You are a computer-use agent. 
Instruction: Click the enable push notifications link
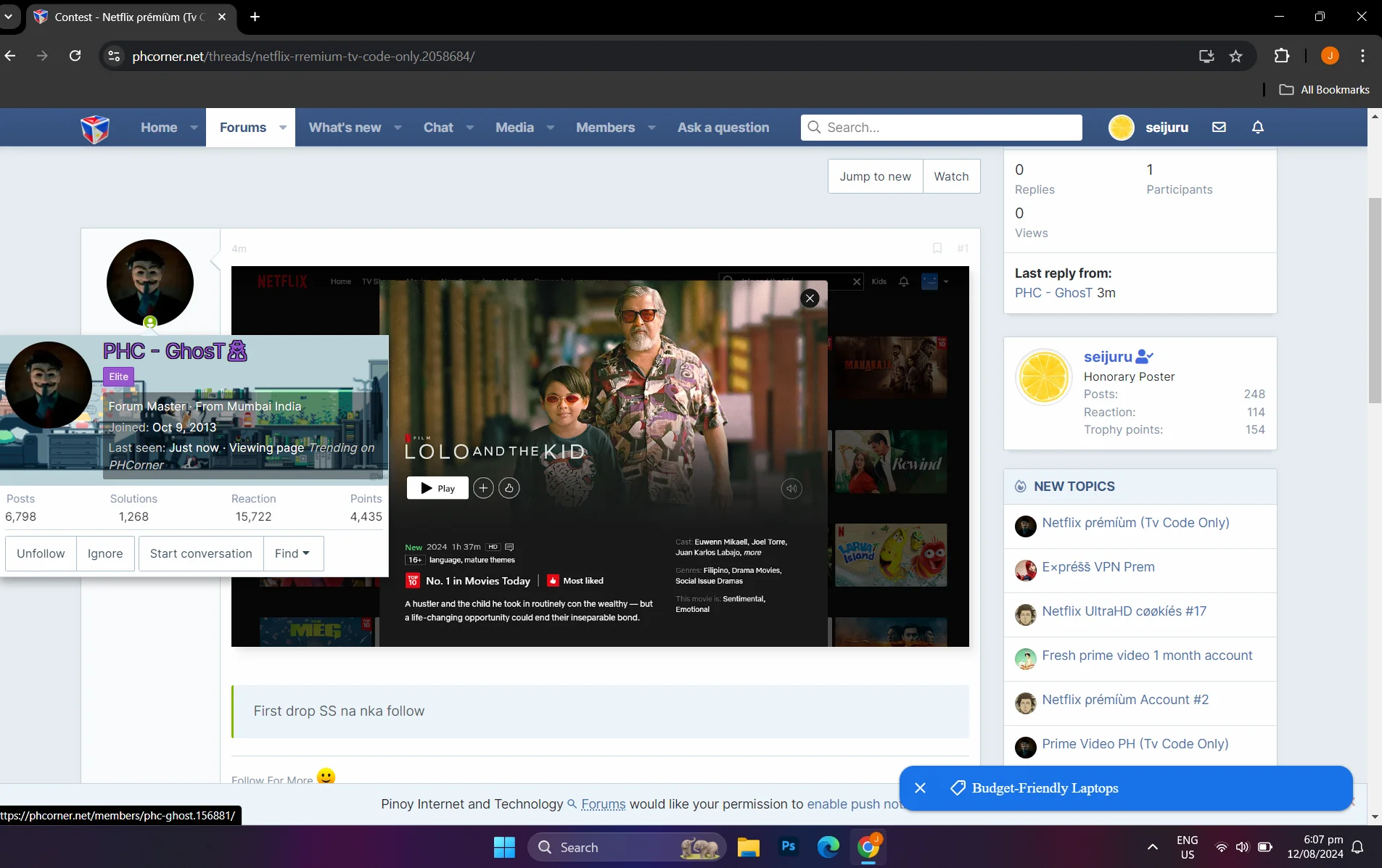(x=856, y=804)
